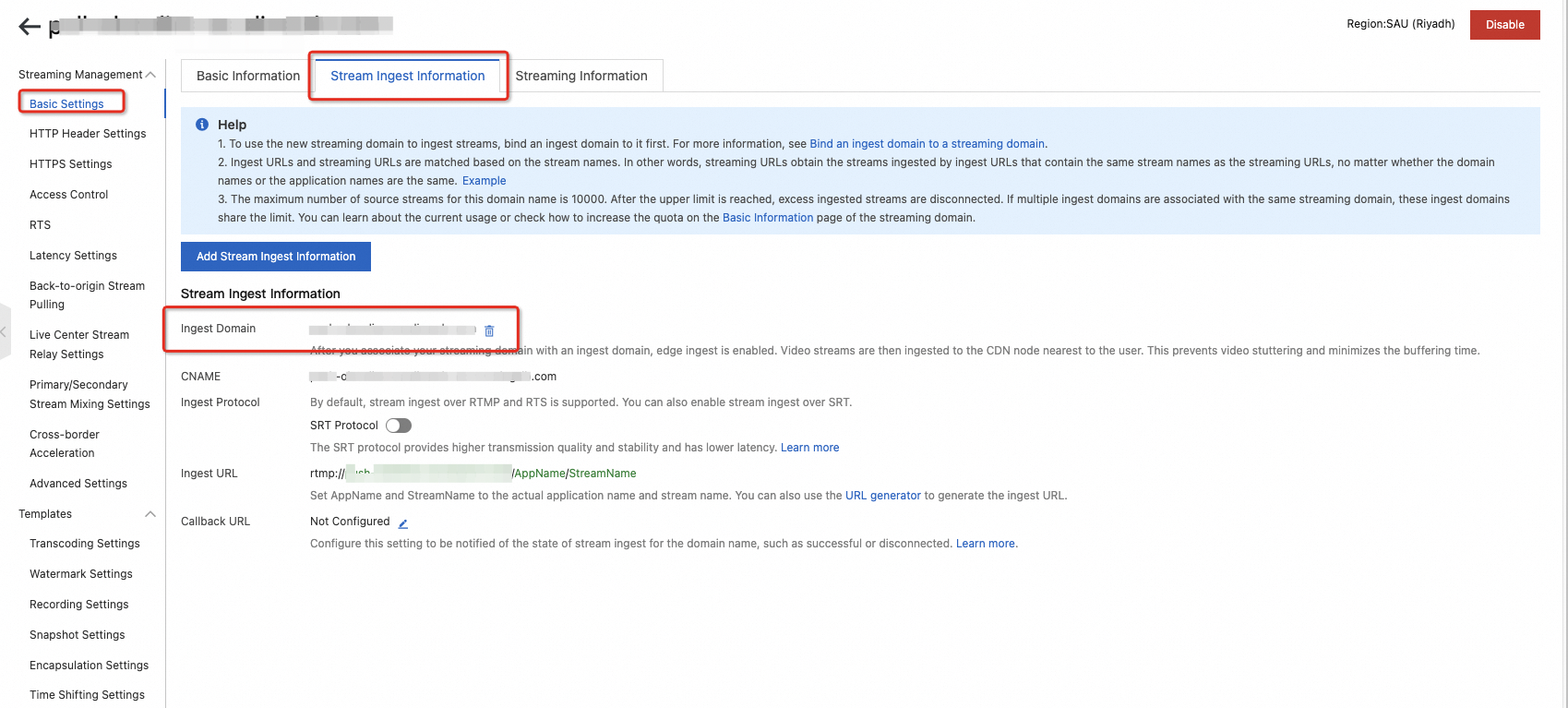Select the Stream Ingest Information tab
Image resolution: width=1568 pixels, height=708 pixels.
pyautogui.click(x=408, y=76)
